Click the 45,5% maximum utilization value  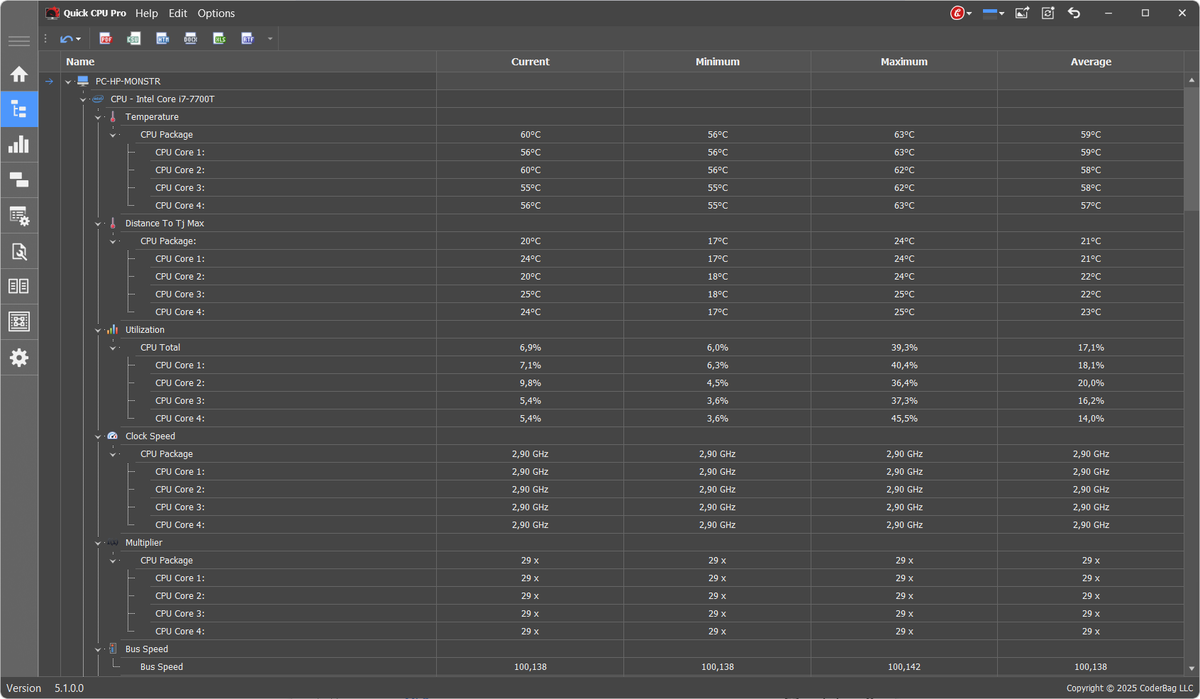click(904, 419)
